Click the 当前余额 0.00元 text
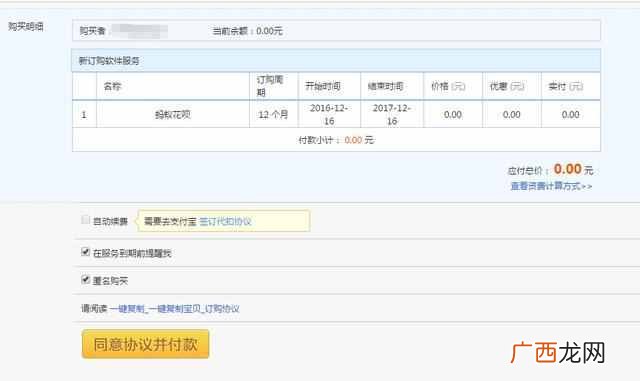 point(247,31)
